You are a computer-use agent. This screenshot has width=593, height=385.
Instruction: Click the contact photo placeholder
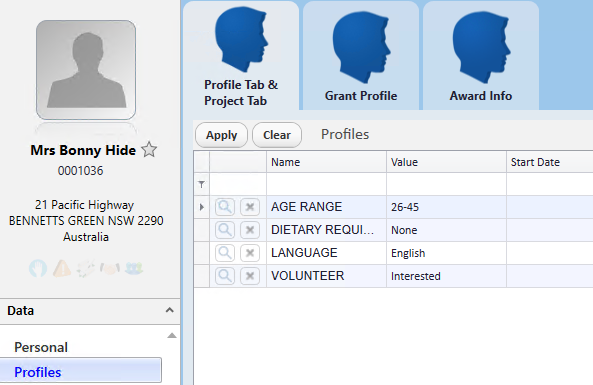tap(86, 70)
